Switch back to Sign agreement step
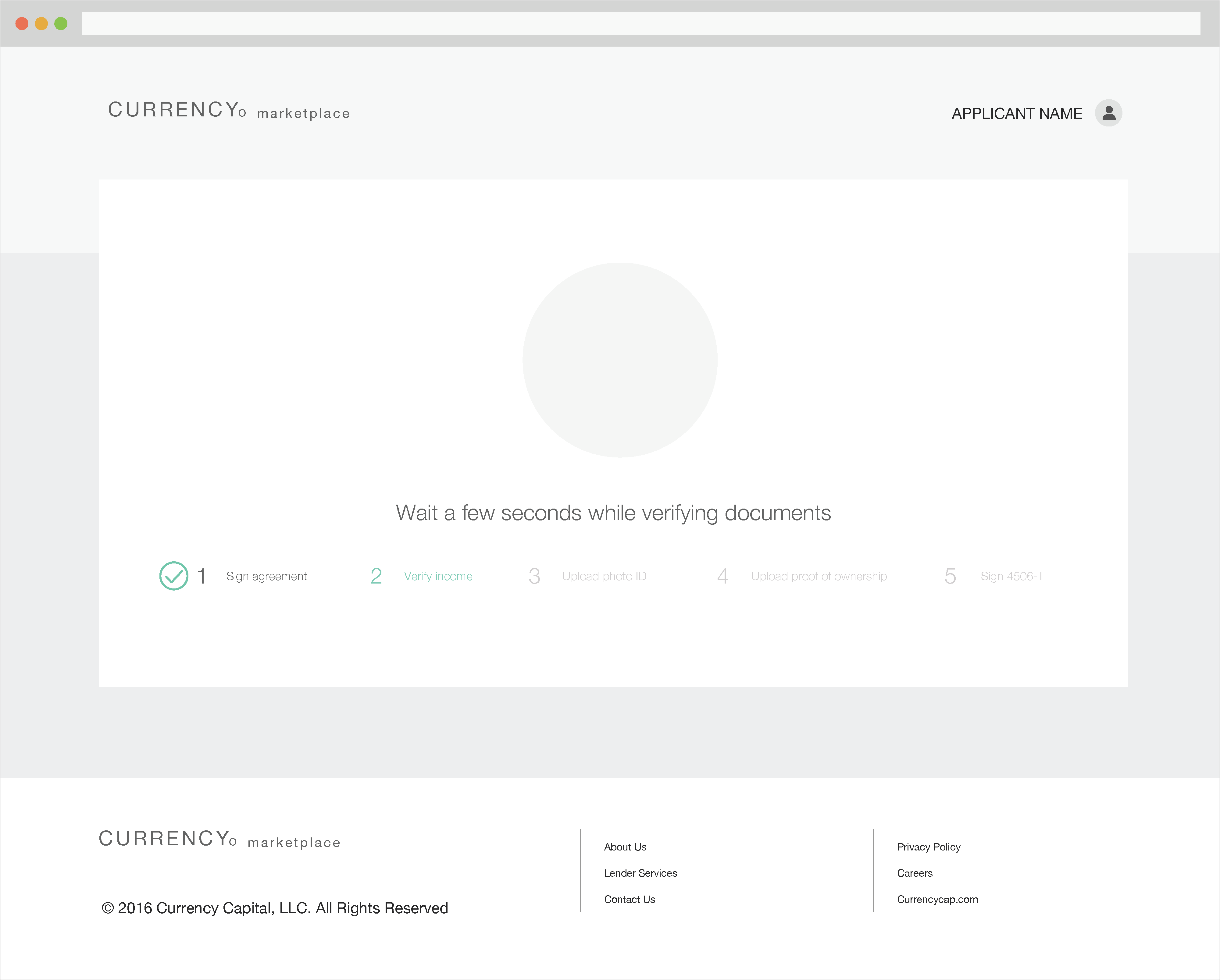1220x980 pixels. pos(266,576)
